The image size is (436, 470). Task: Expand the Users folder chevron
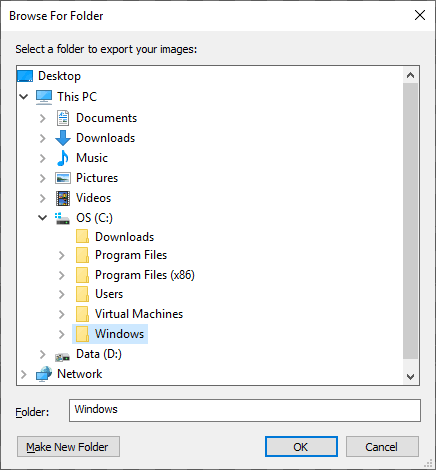(62, 294)
